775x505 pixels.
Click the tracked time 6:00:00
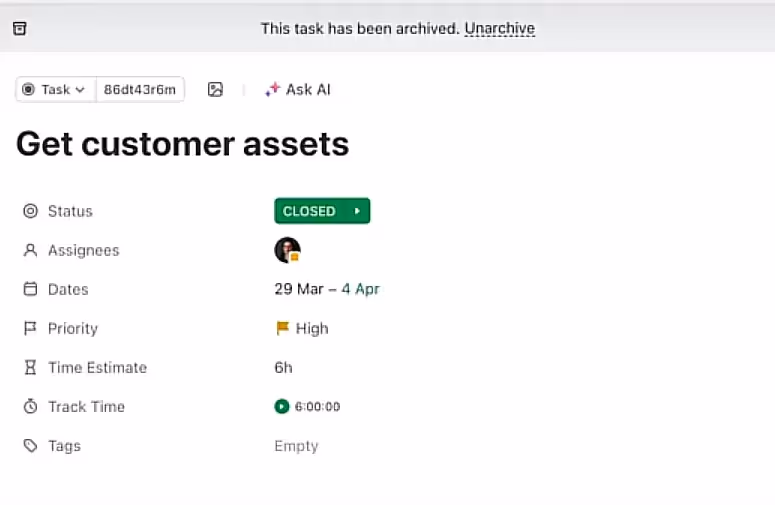point(317,406)
